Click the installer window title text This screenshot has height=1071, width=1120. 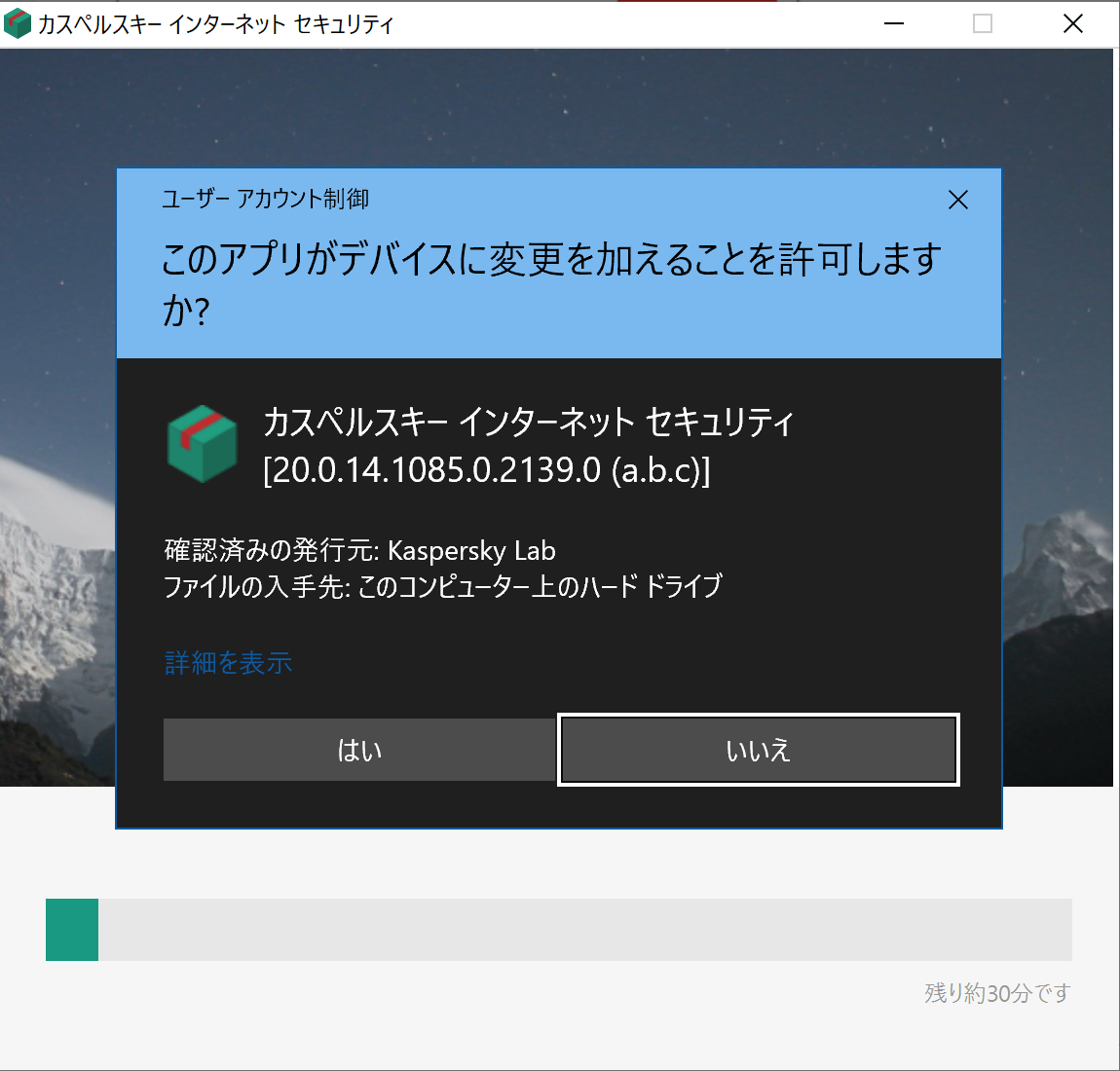coord(215,24)
